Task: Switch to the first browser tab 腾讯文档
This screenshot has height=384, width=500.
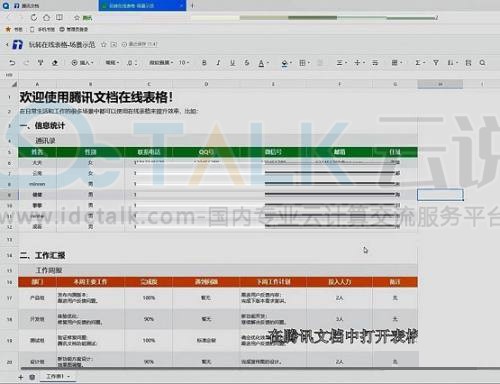Action: [27, 6]
